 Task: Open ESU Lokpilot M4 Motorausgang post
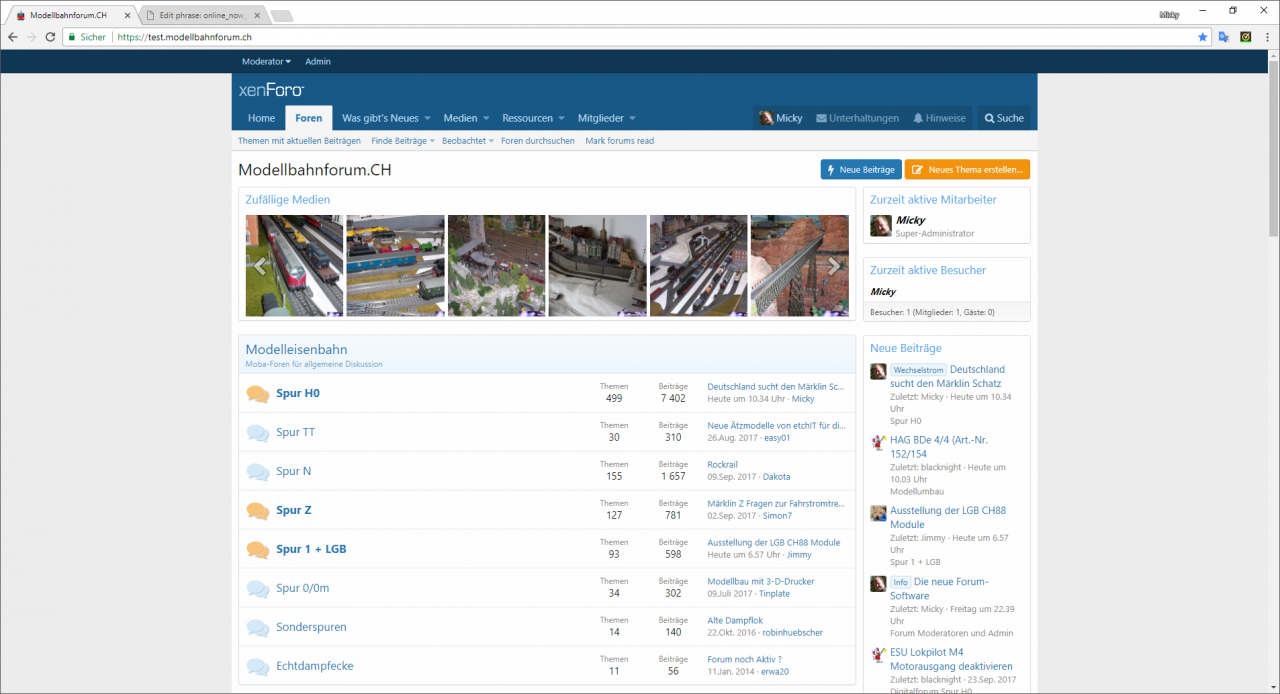pyautogui.click(x=951, y=659)
